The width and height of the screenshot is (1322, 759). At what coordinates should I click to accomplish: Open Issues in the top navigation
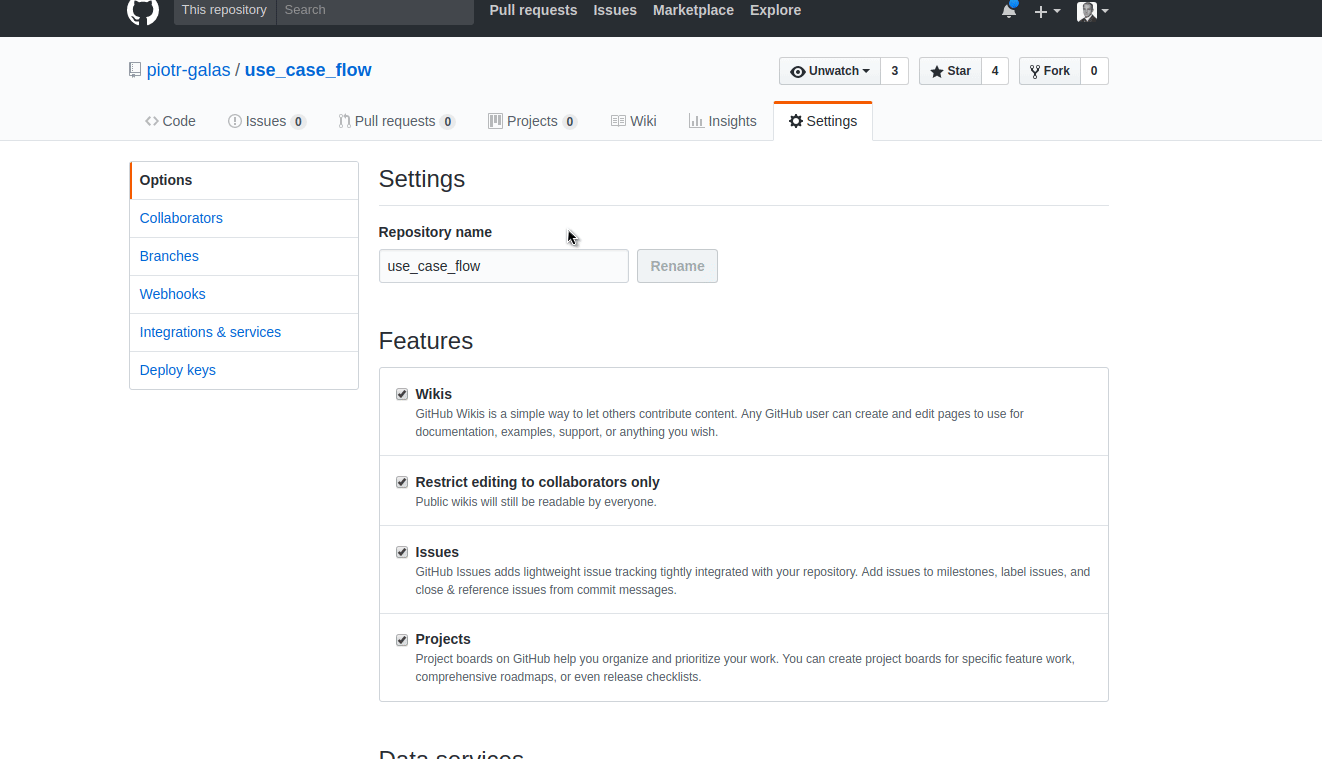click(615, 10)
